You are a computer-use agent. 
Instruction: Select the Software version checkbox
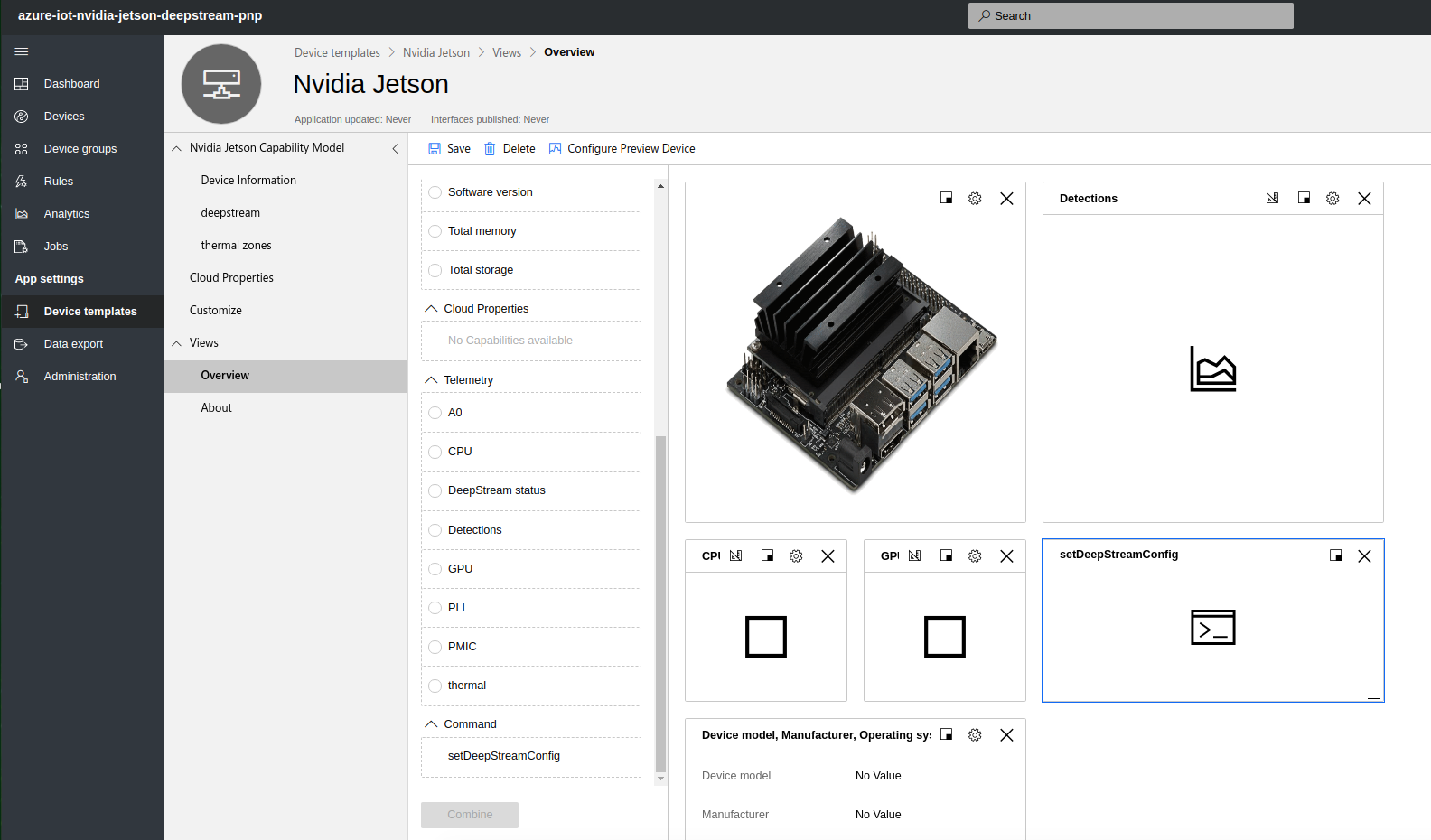[435, 192]
